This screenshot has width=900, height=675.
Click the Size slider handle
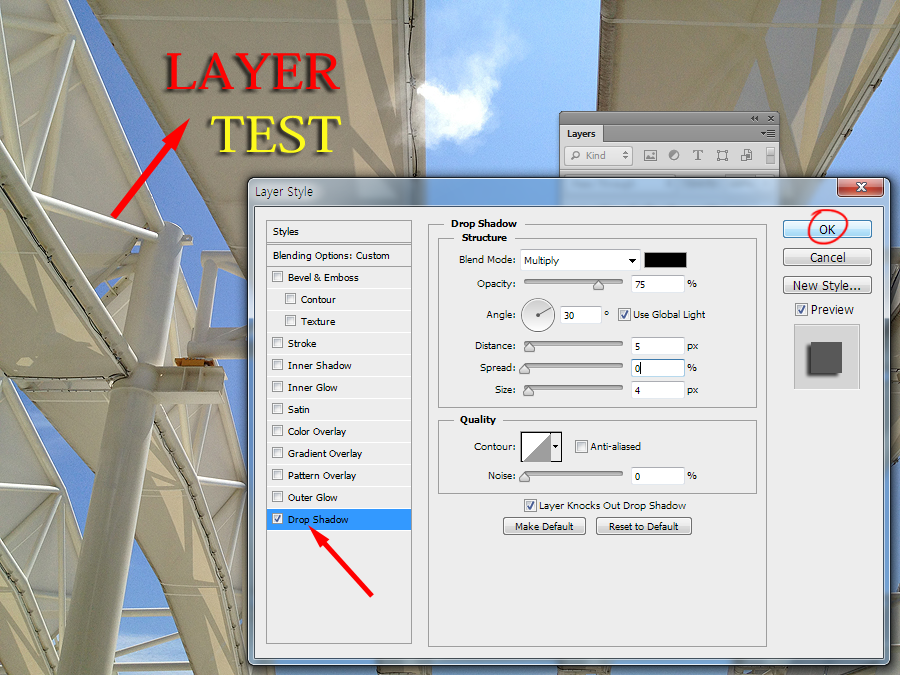(x=529, y=391)
